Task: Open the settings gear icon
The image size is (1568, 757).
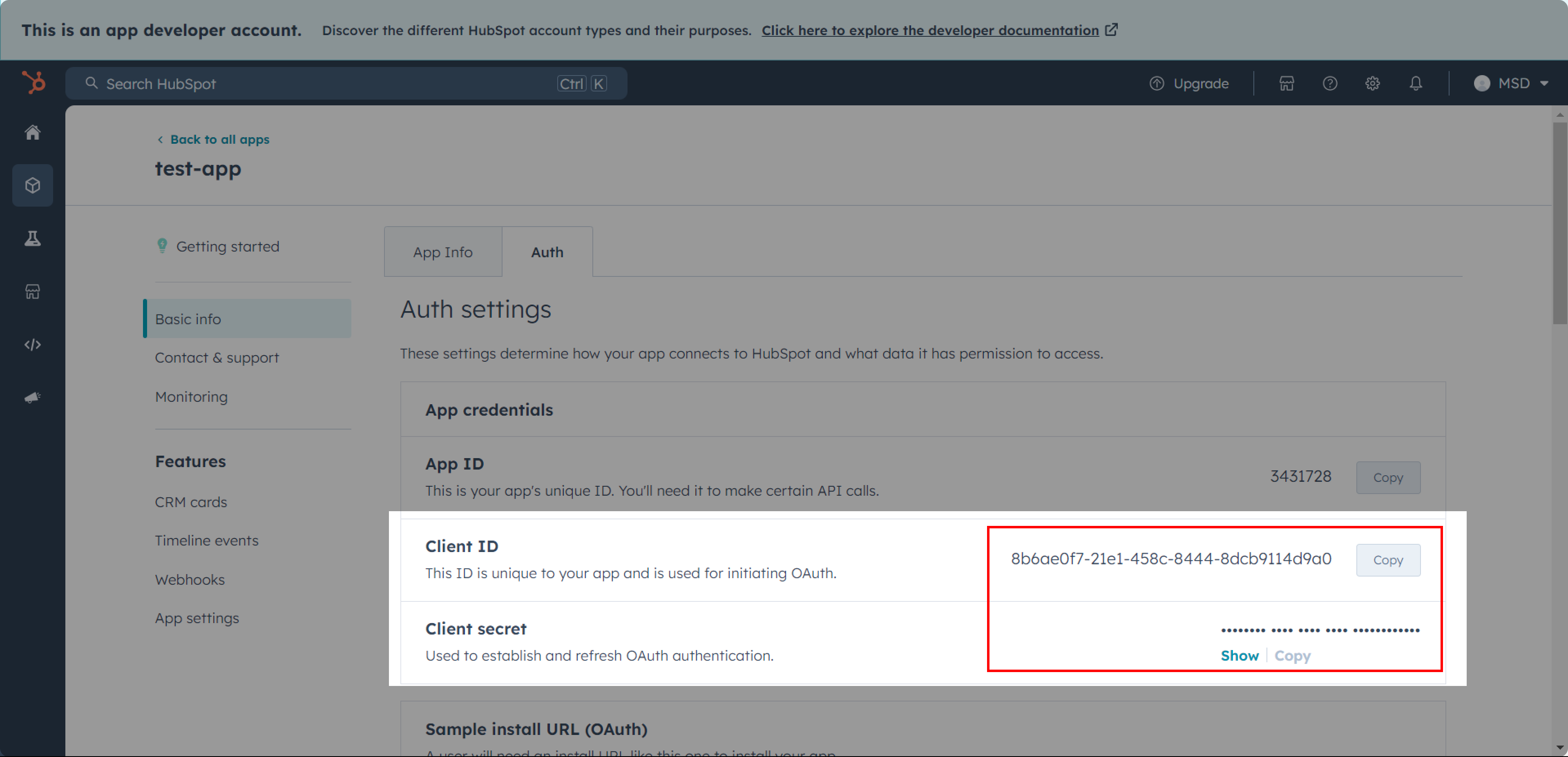Action: pos(1373,83)
